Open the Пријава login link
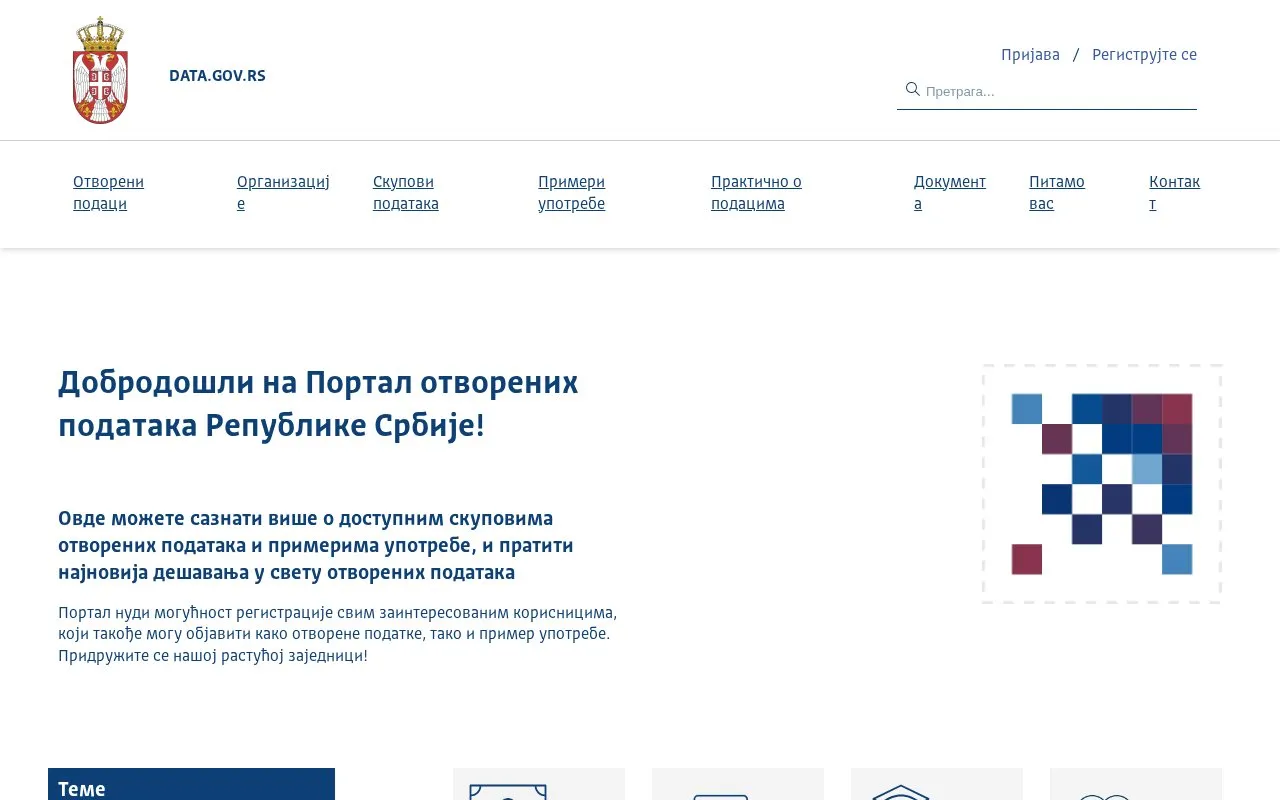This screenshot has width=1280, height=800. (1030, 54)
